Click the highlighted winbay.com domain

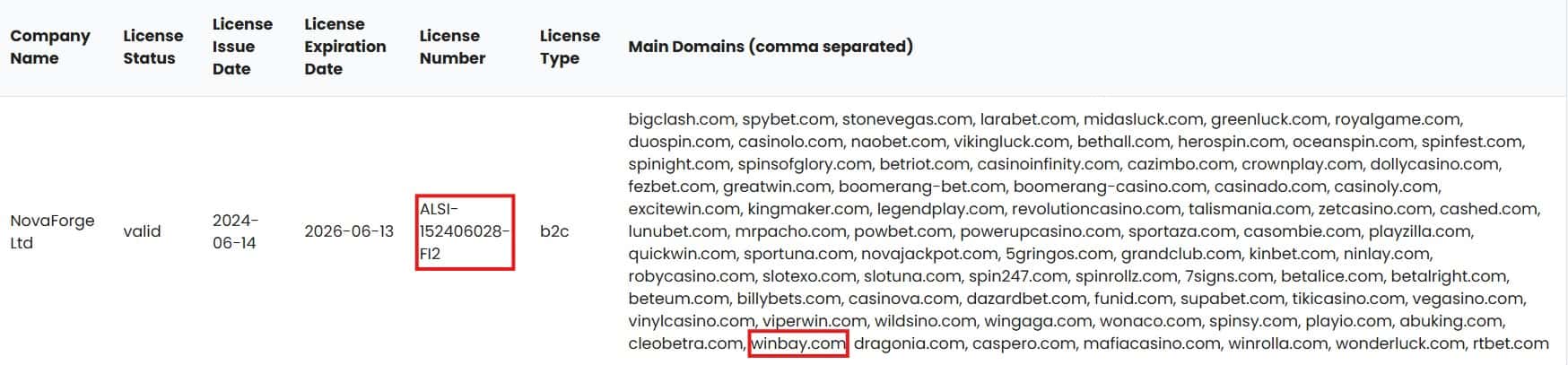[x=797, y=343]
